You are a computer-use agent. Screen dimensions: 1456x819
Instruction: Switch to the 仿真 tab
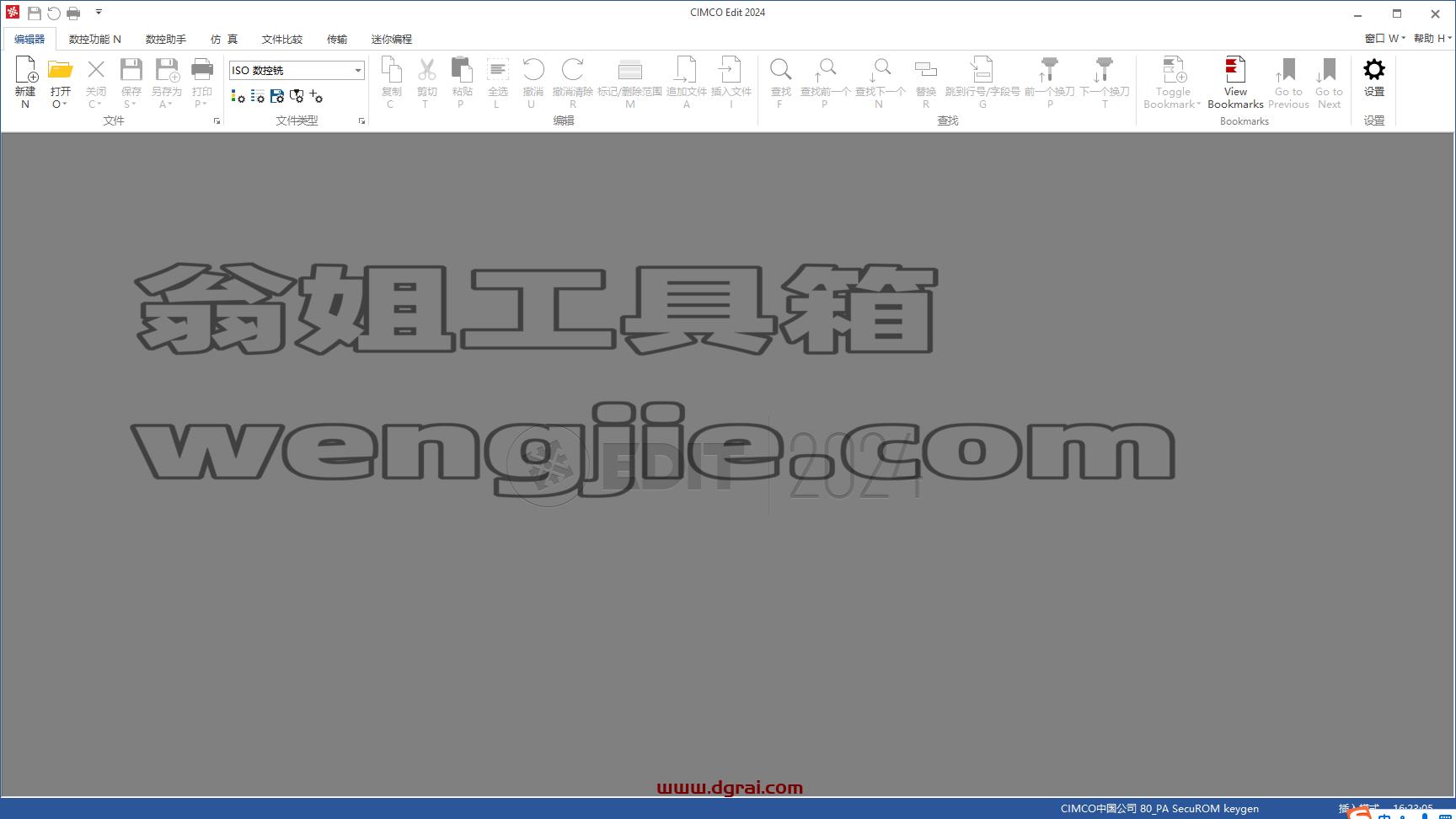pos(223,39)
